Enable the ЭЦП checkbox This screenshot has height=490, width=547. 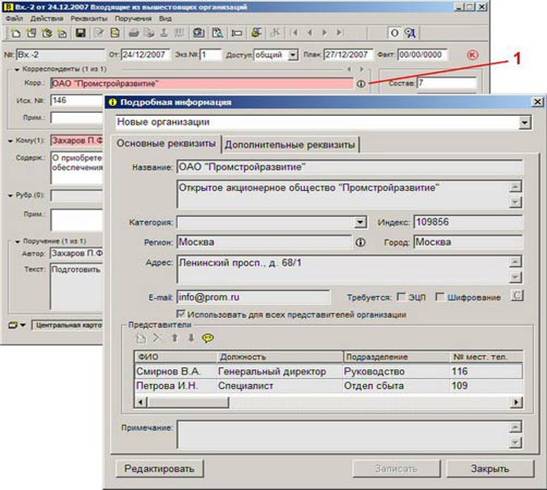tap(401, 297)
